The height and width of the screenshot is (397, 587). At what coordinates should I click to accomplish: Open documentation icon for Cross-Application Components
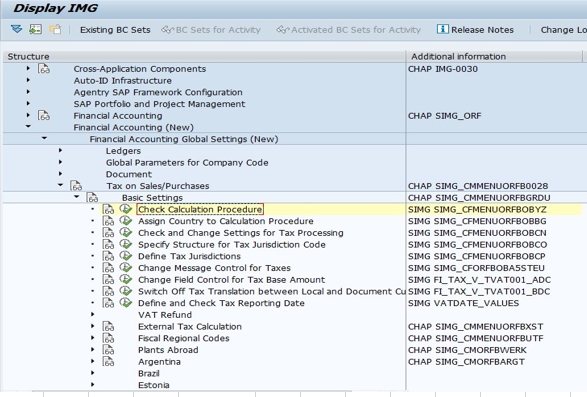point(44,69)
